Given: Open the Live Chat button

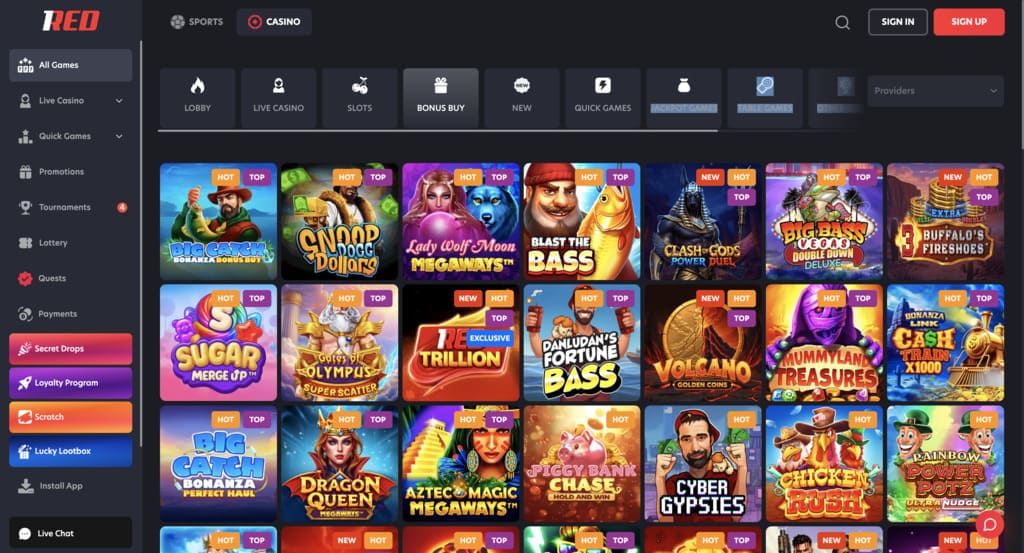Looking at the screenshot, I should (71, 533).
